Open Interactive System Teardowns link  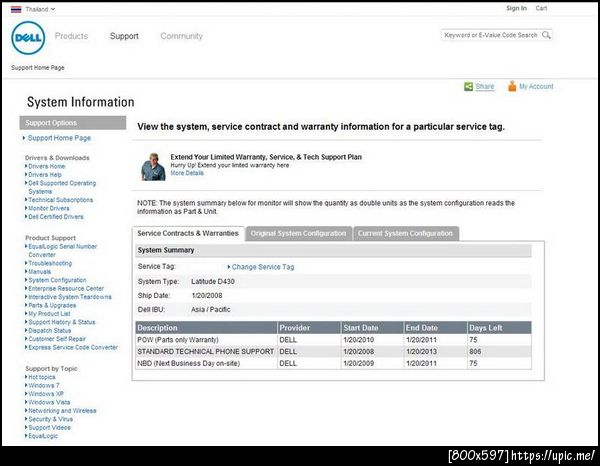(x=70, y=297)
